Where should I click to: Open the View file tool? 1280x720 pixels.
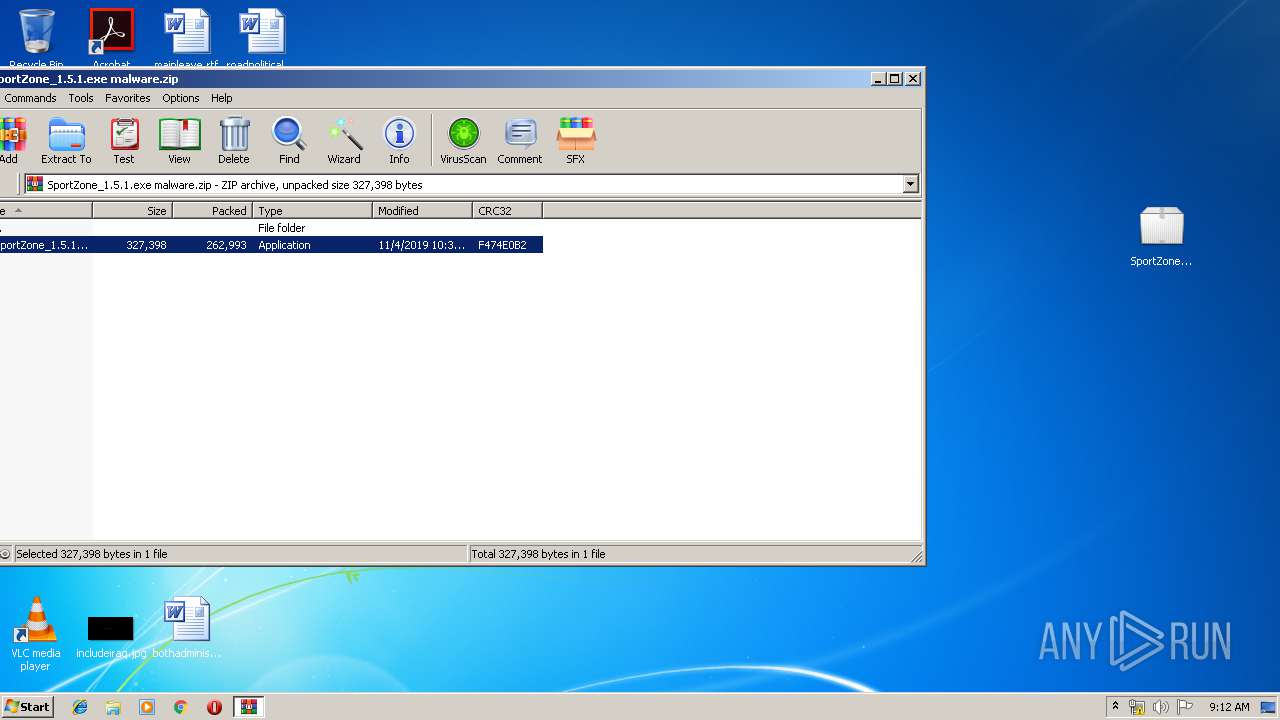tap(179, 141)
